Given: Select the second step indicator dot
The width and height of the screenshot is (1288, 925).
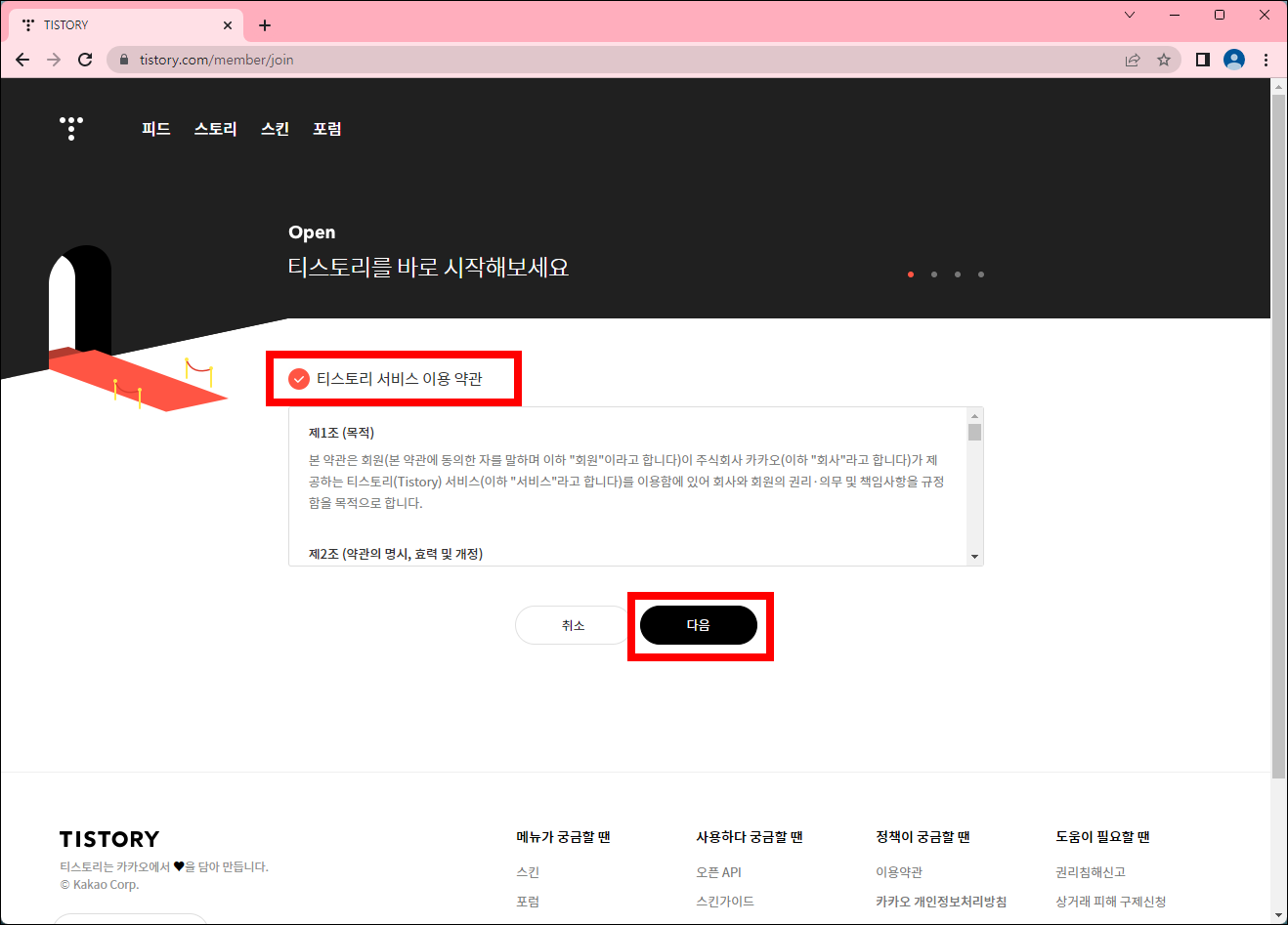Looking at the screenshot, I should (934, 274).
